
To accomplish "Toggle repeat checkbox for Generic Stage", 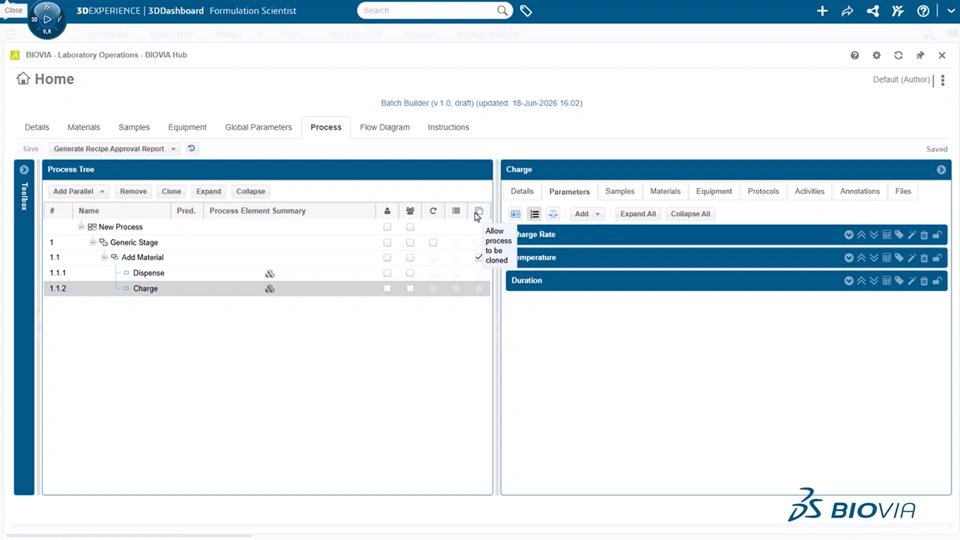I will click(x=433, y=242).
